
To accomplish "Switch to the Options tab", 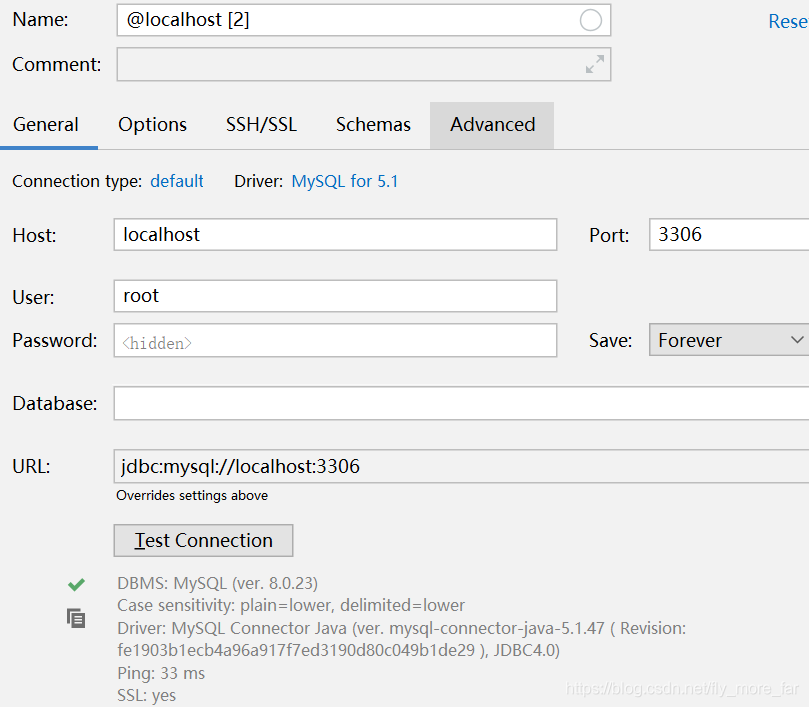I will point(152,125).
